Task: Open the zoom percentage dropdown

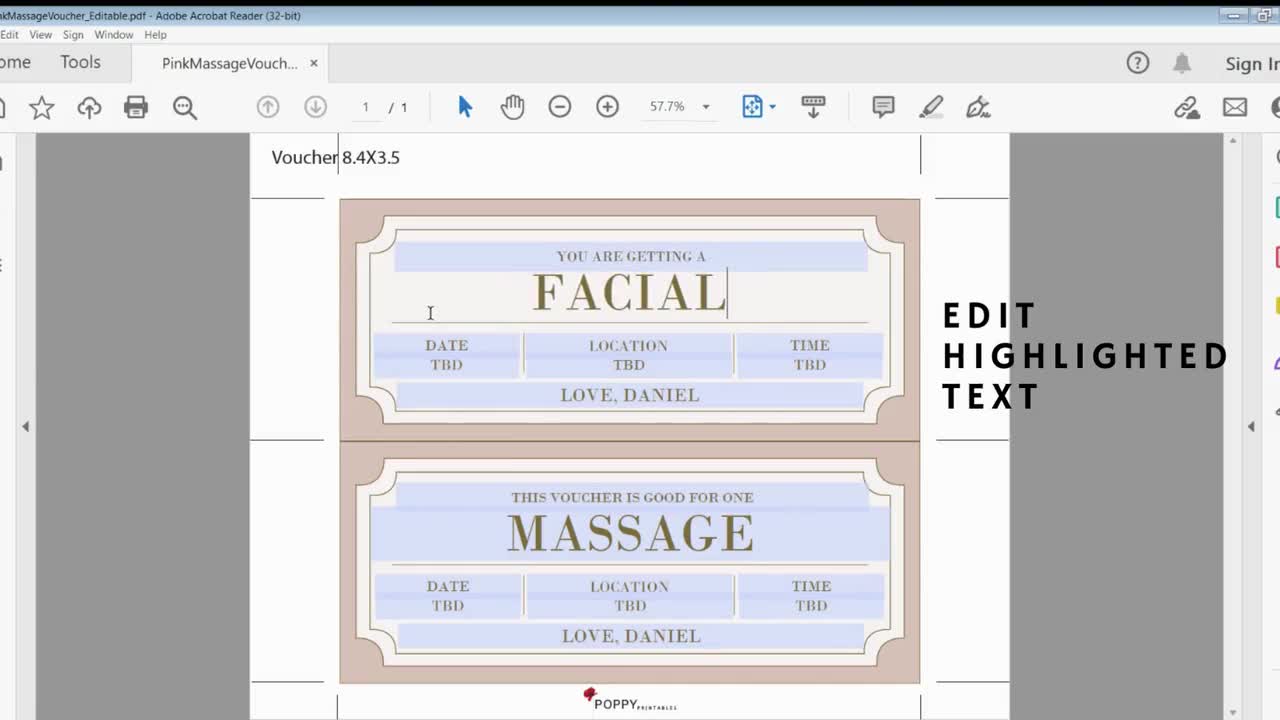Action: pos(705,107)
